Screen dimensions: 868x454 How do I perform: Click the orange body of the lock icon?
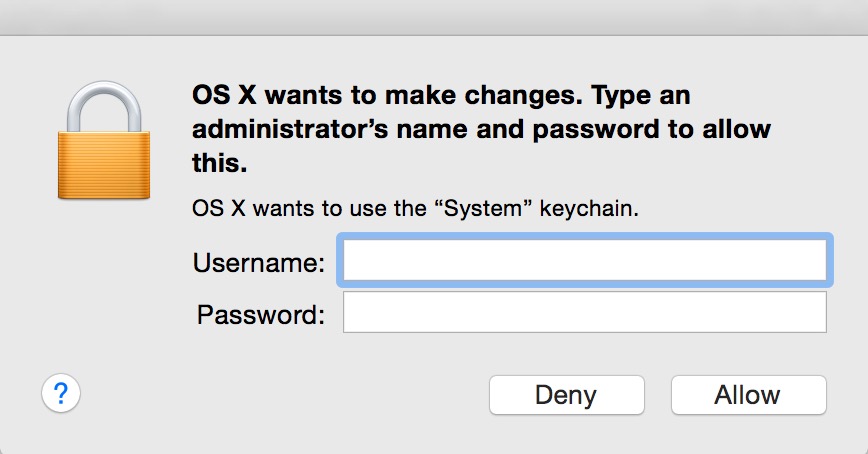pos(104,165)
